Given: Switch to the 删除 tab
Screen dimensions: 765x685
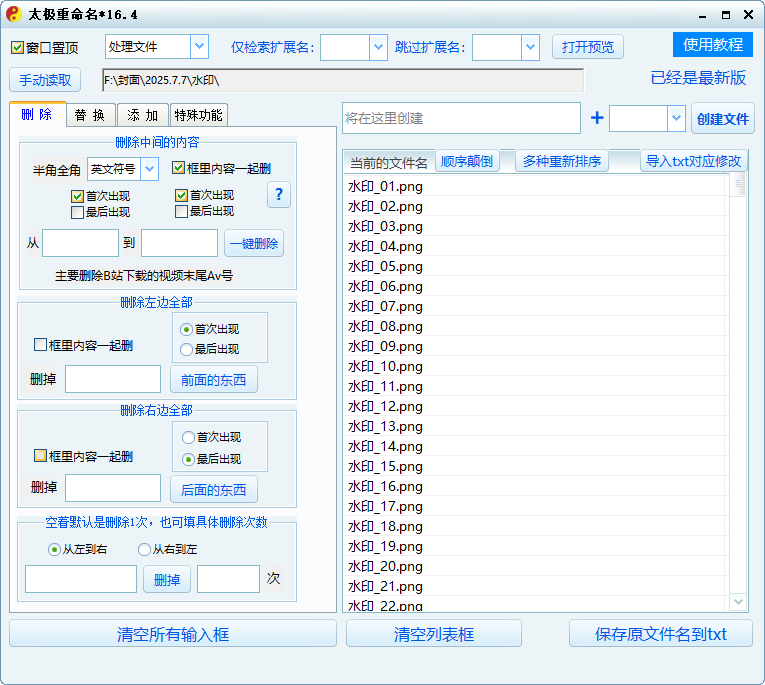Looking at the screenshot, I should pyautogui.click(x=38, y=114).
